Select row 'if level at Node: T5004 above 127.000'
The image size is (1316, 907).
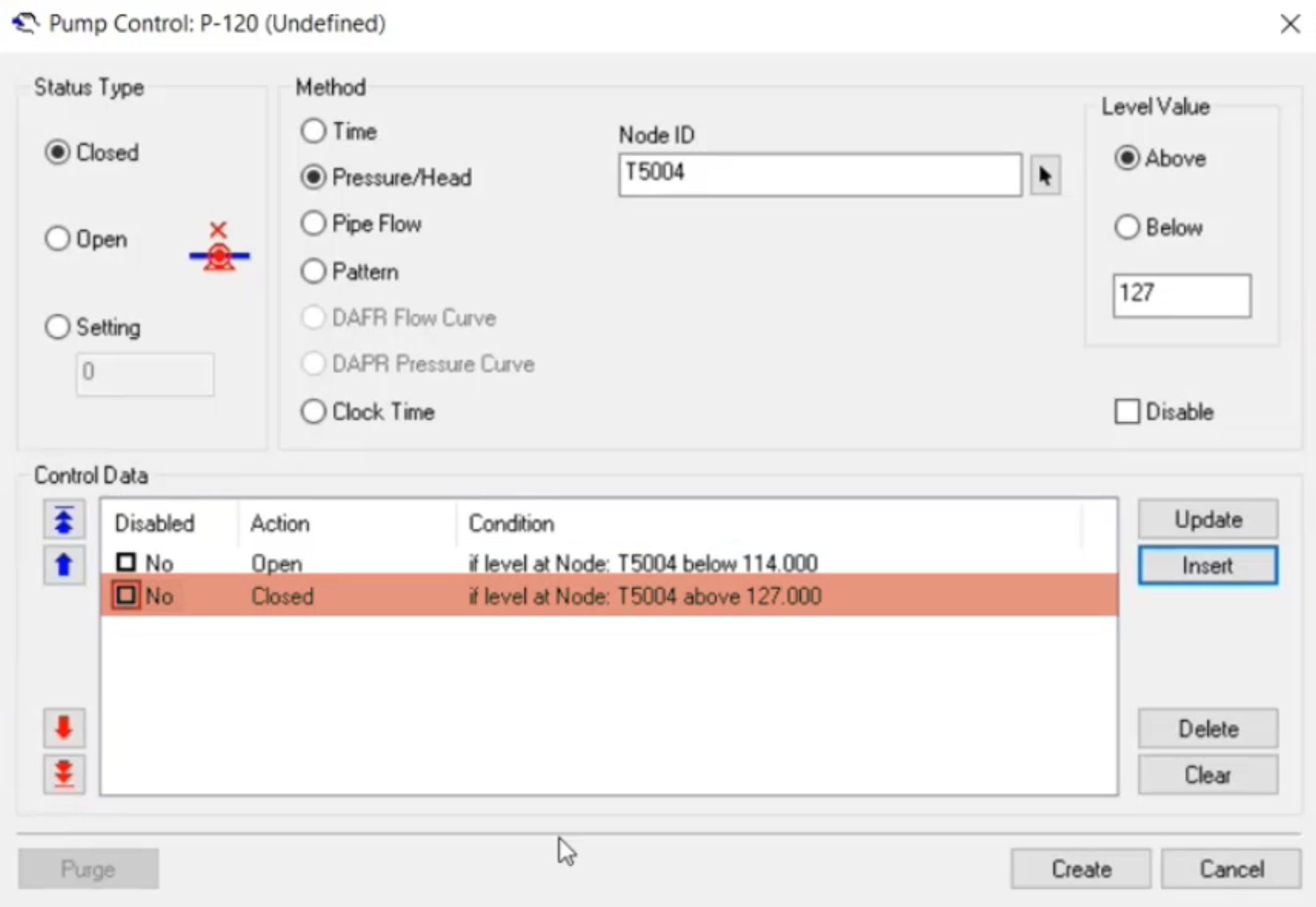click(x=609, y=596)
